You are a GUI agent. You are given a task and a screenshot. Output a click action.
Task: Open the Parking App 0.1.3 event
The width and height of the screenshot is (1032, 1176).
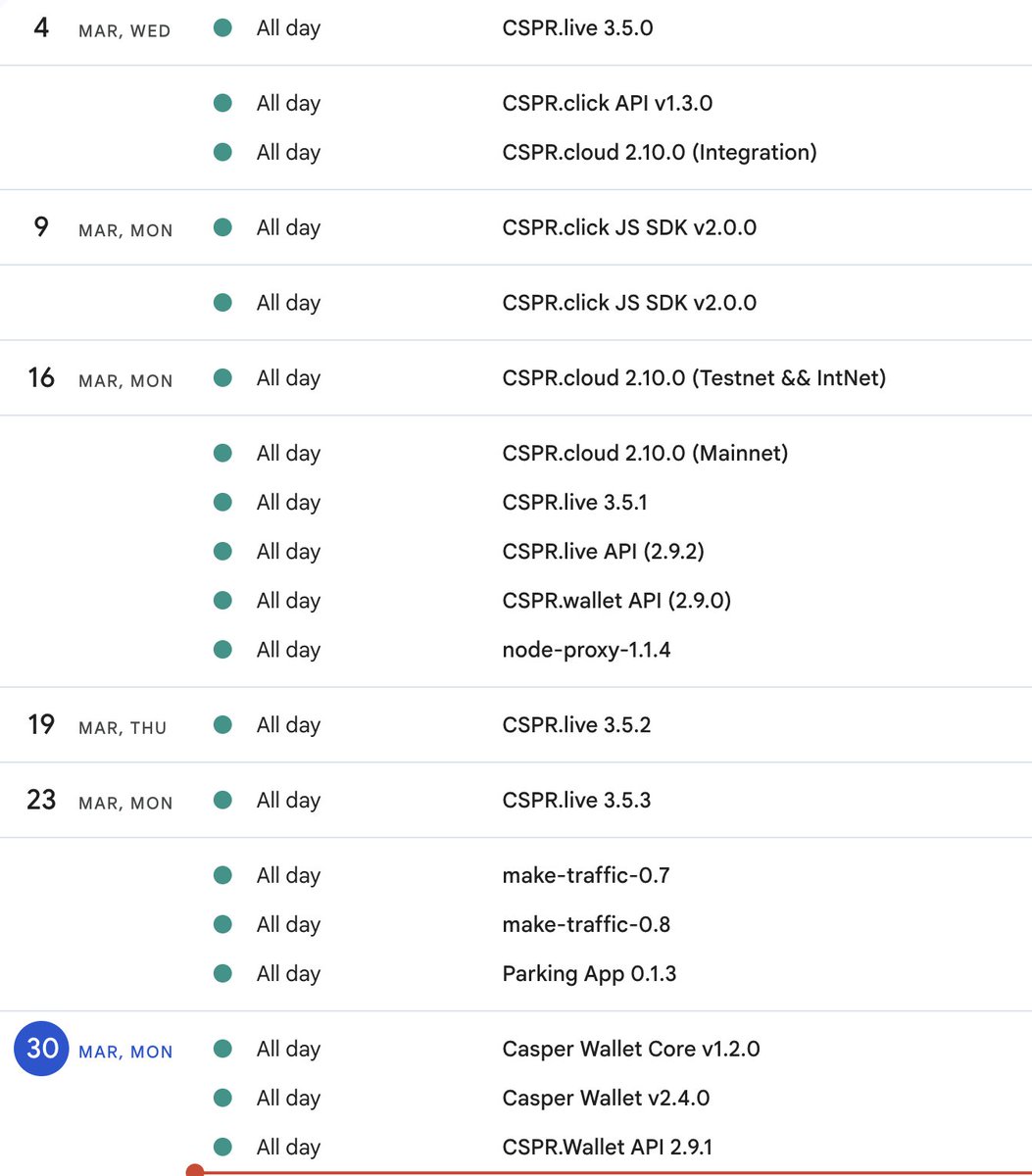point(589,973)
